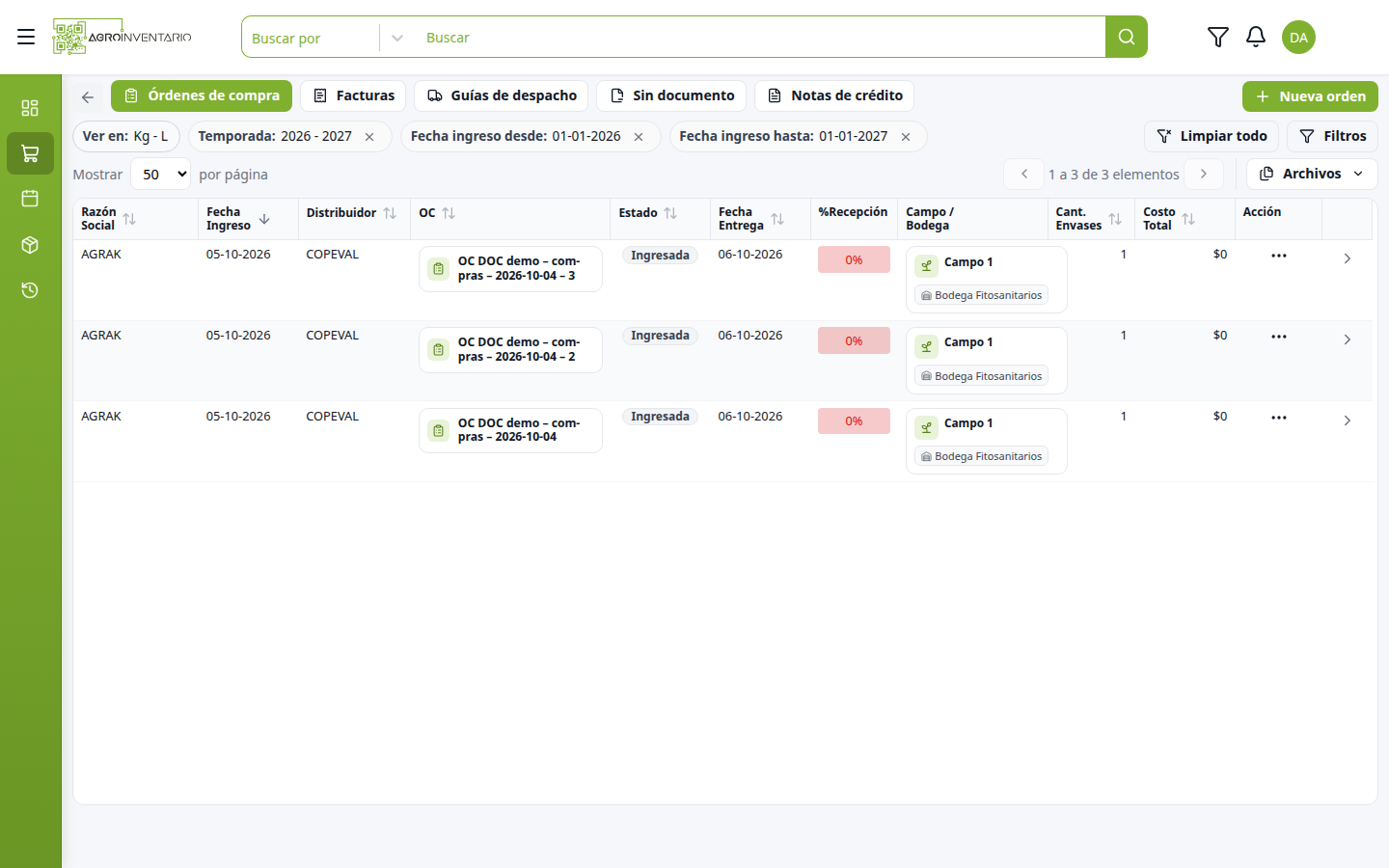1389x868 pixels.
Task: Remove Fecha ingreso desde filter chip
Action: pyautogui.click(x=639, y=137)
